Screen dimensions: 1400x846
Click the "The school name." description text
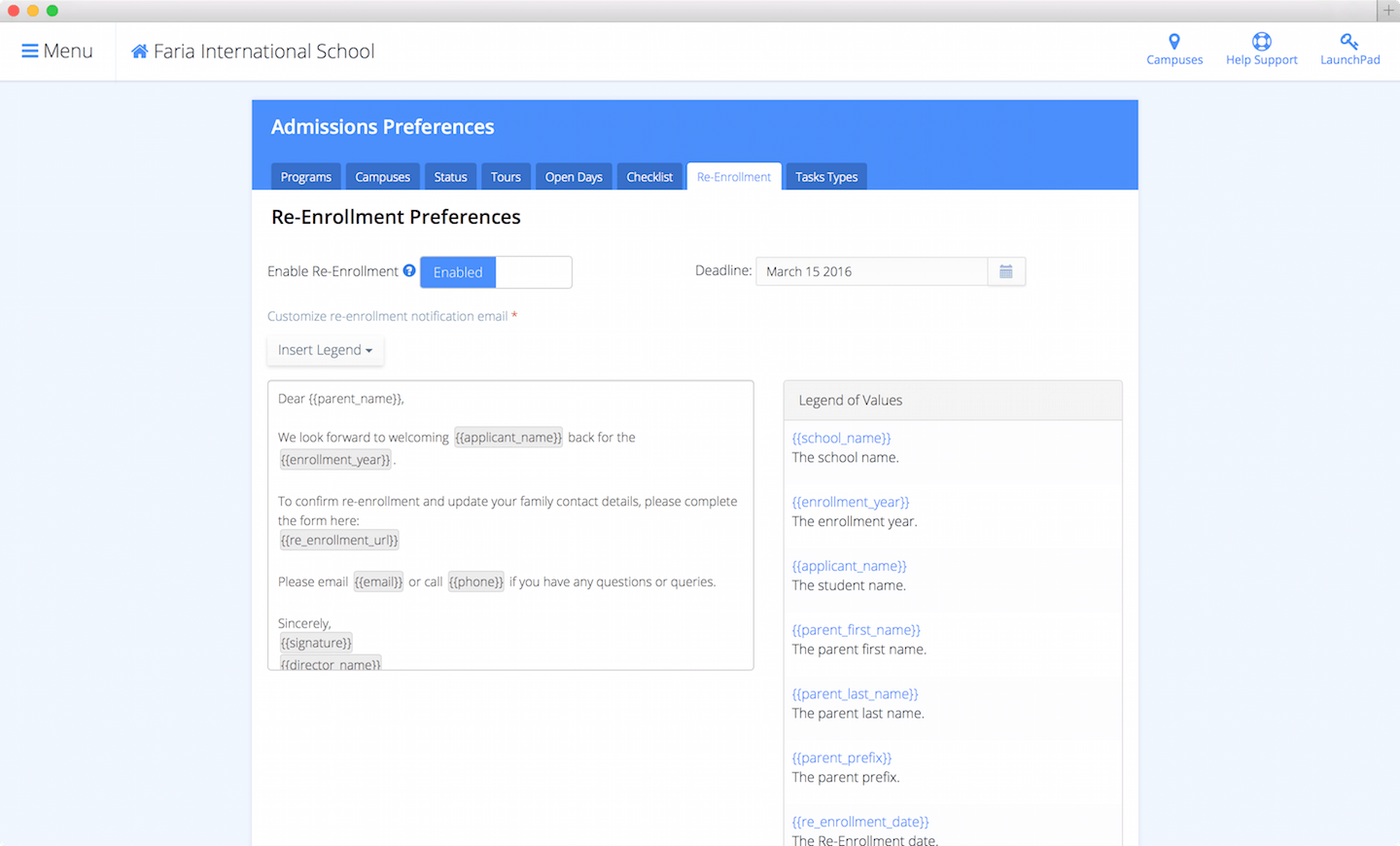pos(846,458)
